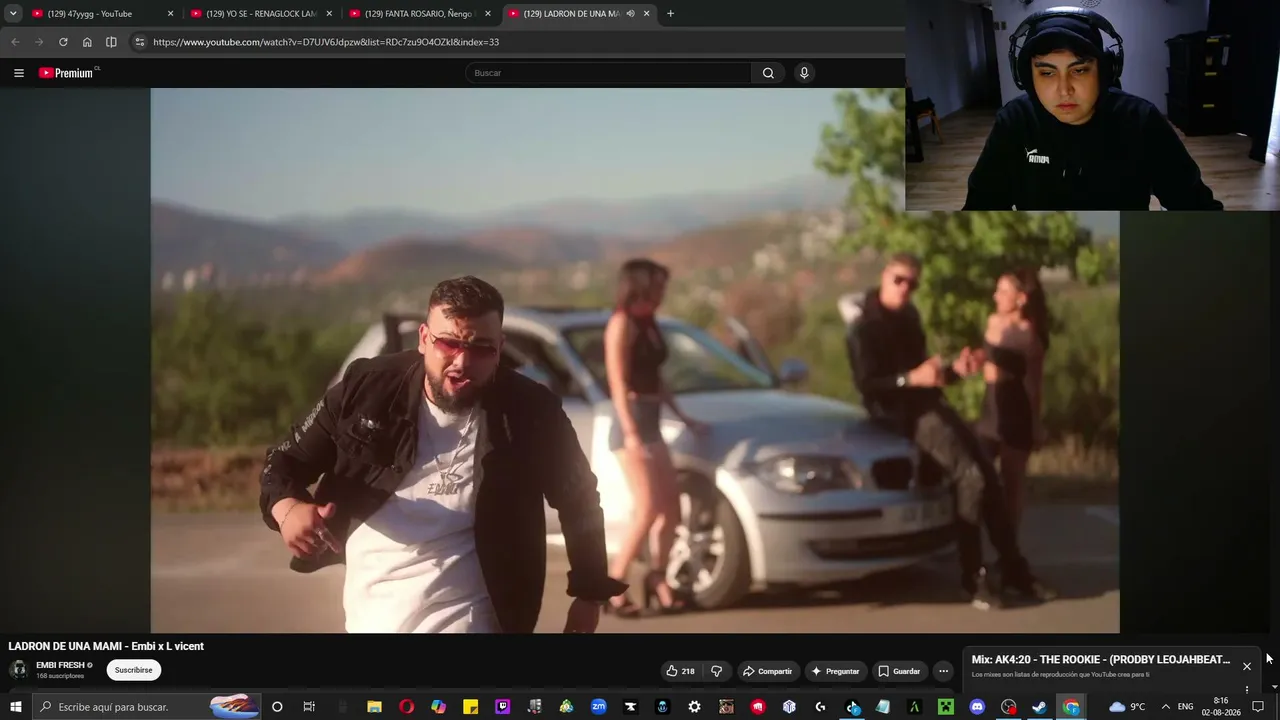The image size is (1280, 720).
Task: Focus the YouTube Buscar search field
Action: click(608, 73)
